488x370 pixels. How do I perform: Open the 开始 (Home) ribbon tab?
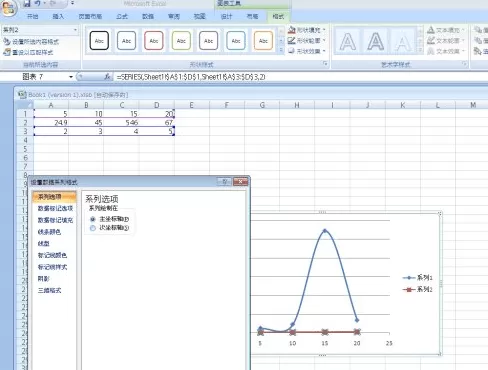point(32,16)
